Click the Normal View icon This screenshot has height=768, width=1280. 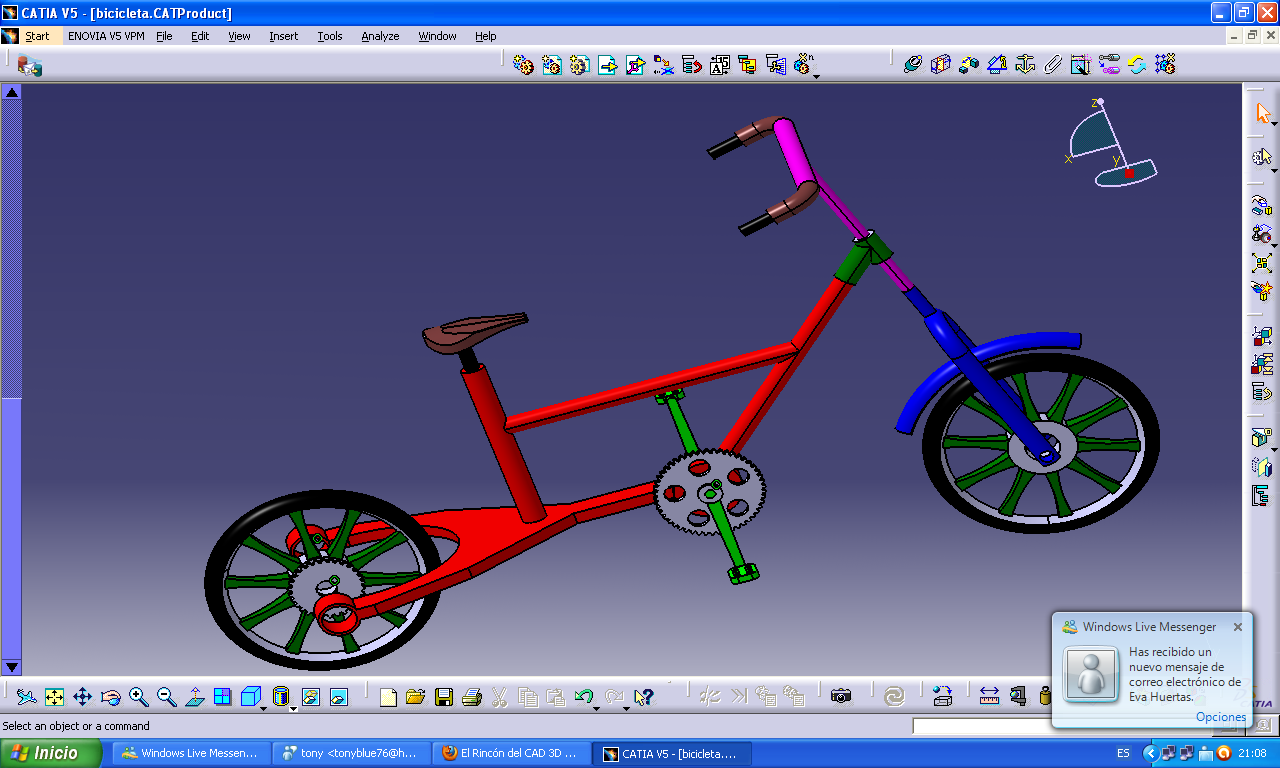[x=195, y=696]
